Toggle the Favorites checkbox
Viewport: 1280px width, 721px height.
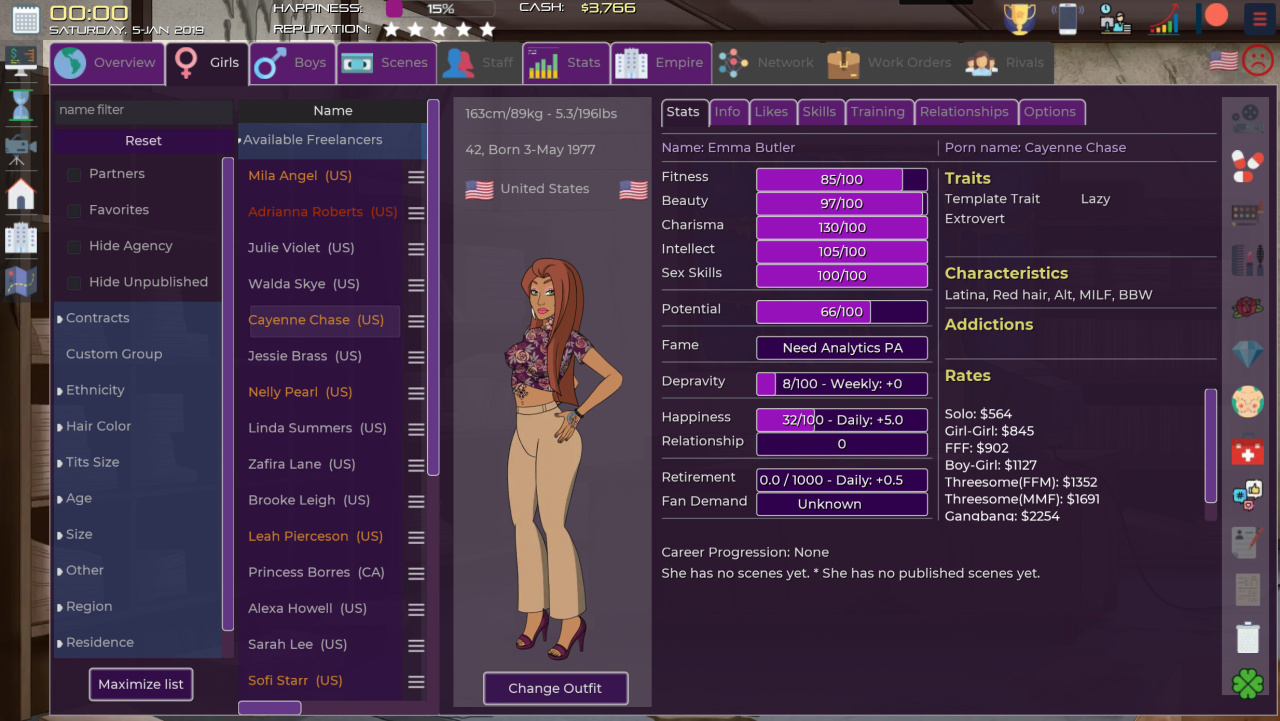[74, 211]
